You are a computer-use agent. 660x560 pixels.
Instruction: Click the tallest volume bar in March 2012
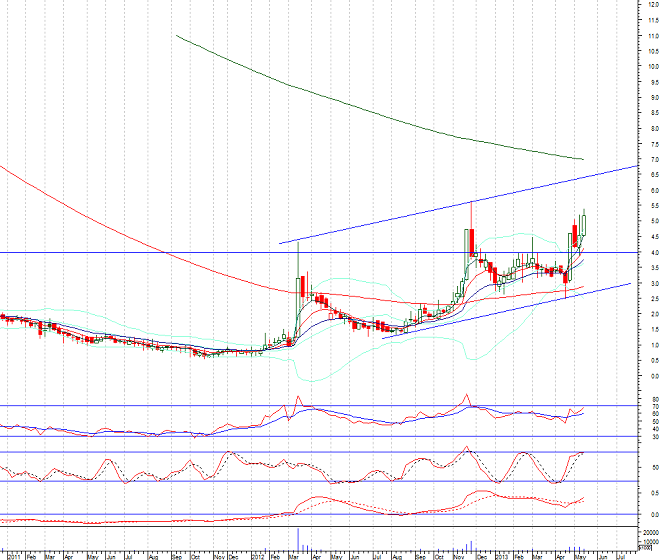[x=298, y=538]
